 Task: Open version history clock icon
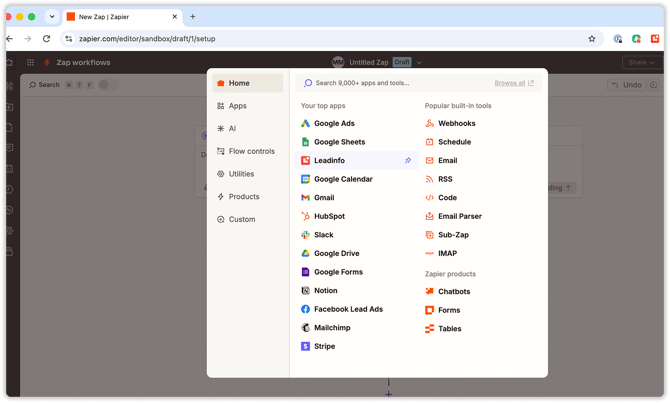[654, 85]
